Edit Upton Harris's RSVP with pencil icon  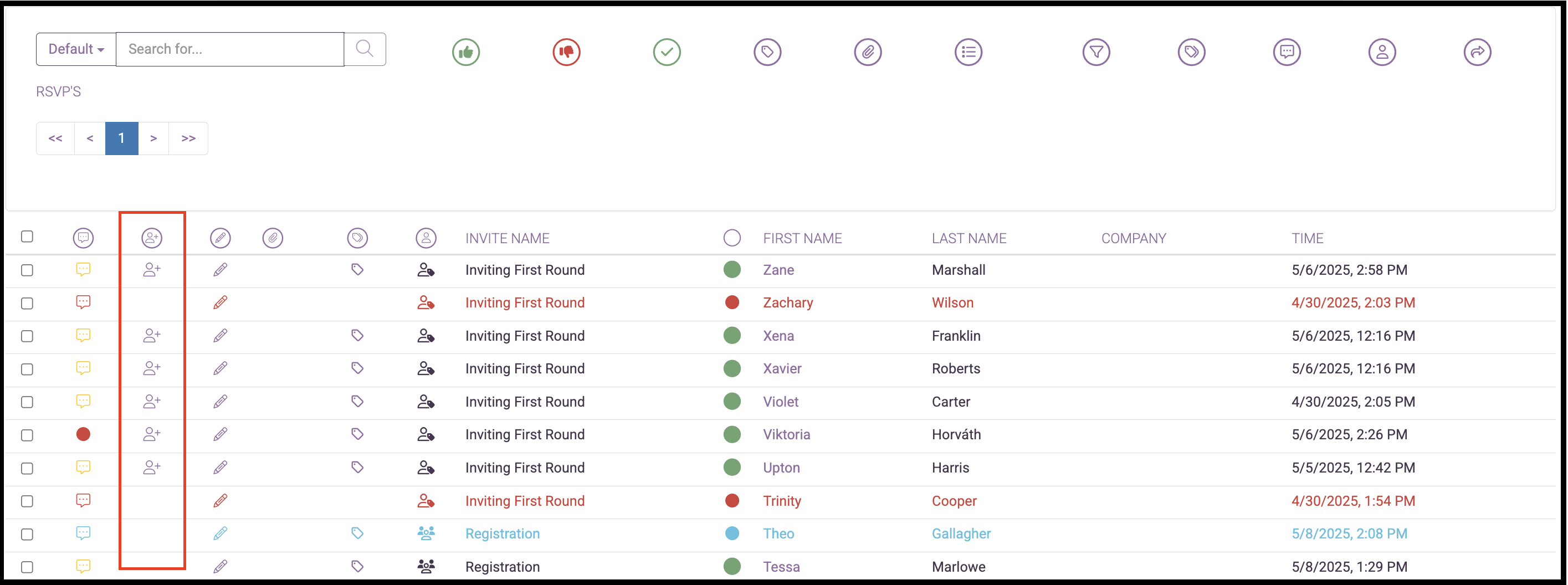[221, 468]
